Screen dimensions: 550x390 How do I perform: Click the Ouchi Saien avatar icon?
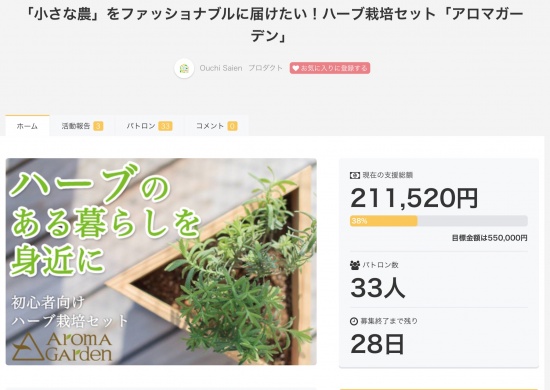tap(184, 68)
